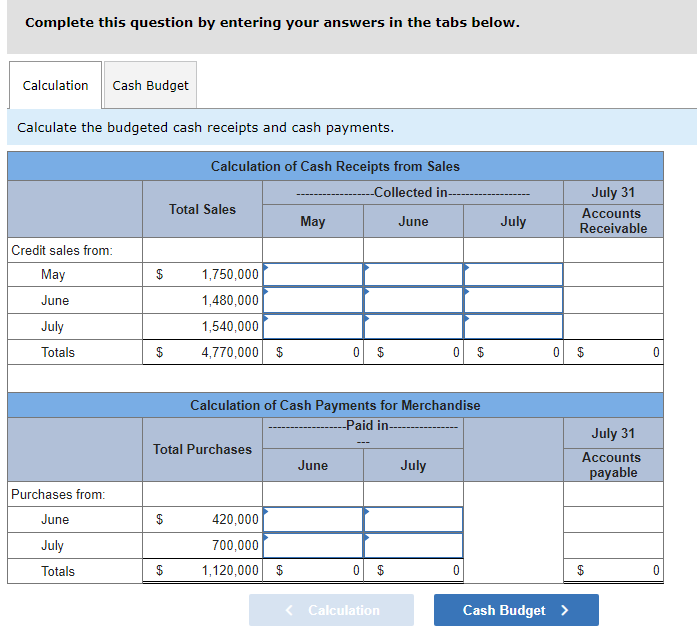Select July credit sales collected in July field
Viewport: 697px width, 630px height.
point(513,326)
